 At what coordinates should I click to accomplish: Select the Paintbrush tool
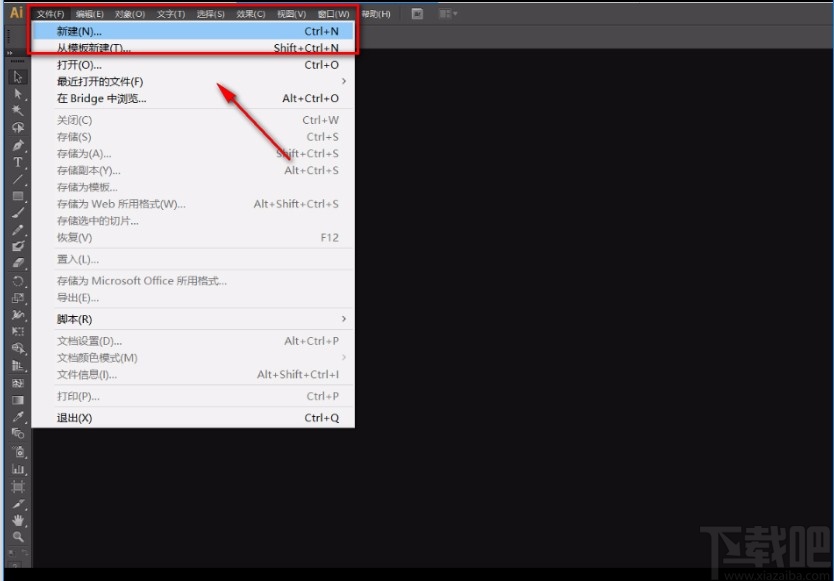[x=16, y=214]
